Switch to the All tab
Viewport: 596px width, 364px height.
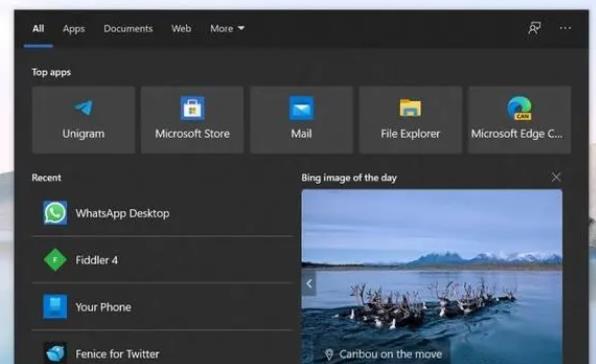[x=38, y=28]
